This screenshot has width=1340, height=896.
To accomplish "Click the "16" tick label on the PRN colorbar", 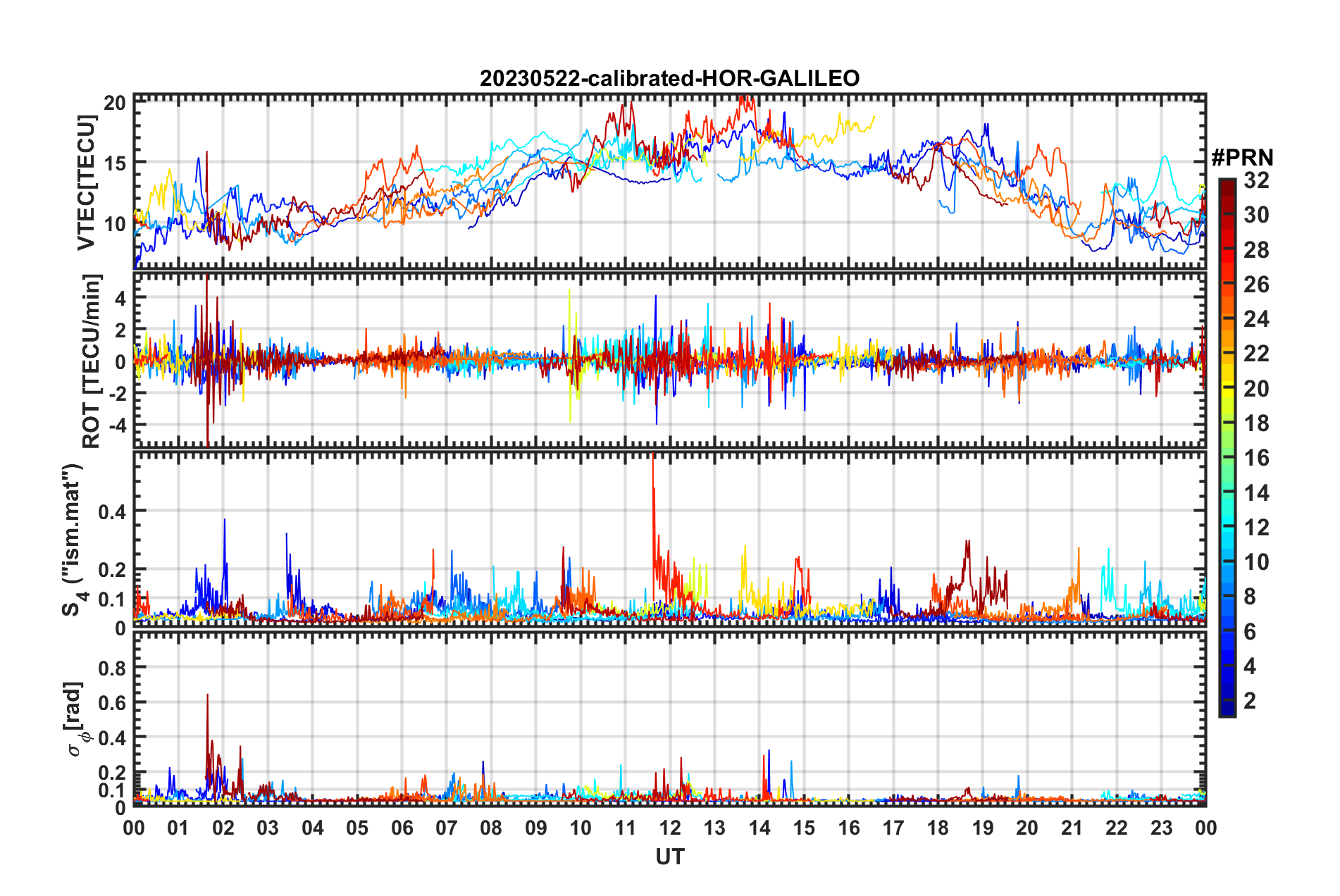I will pos(1256,458).
